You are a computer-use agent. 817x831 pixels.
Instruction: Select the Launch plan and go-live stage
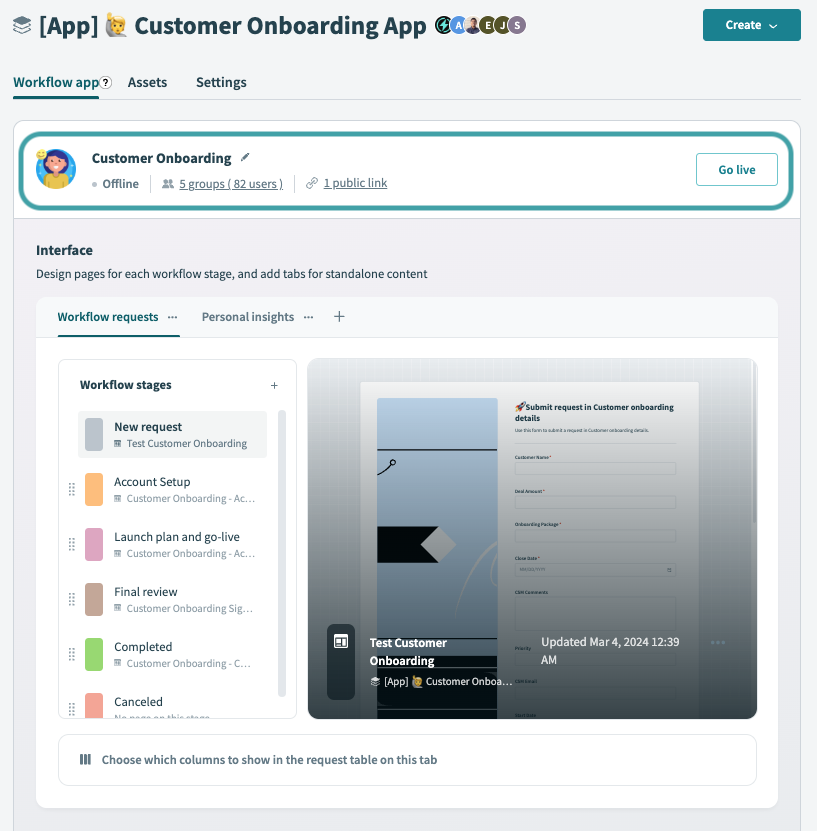pos(172,545)
